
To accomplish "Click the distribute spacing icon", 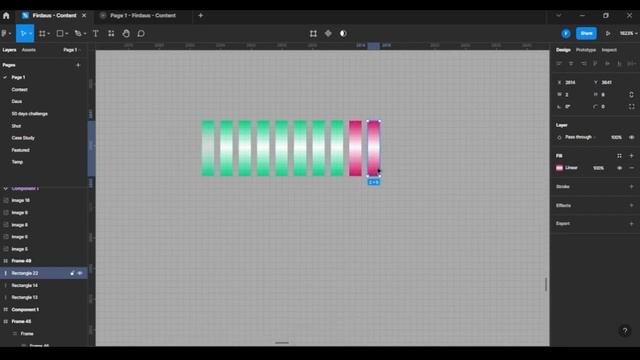I will coord(631,64).
